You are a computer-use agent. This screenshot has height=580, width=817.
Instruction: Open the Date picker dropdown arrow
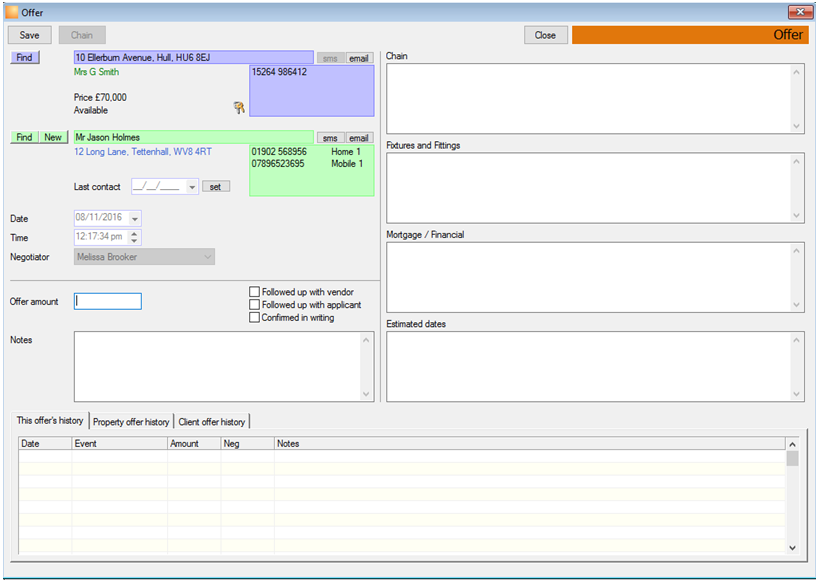[134, 218]
